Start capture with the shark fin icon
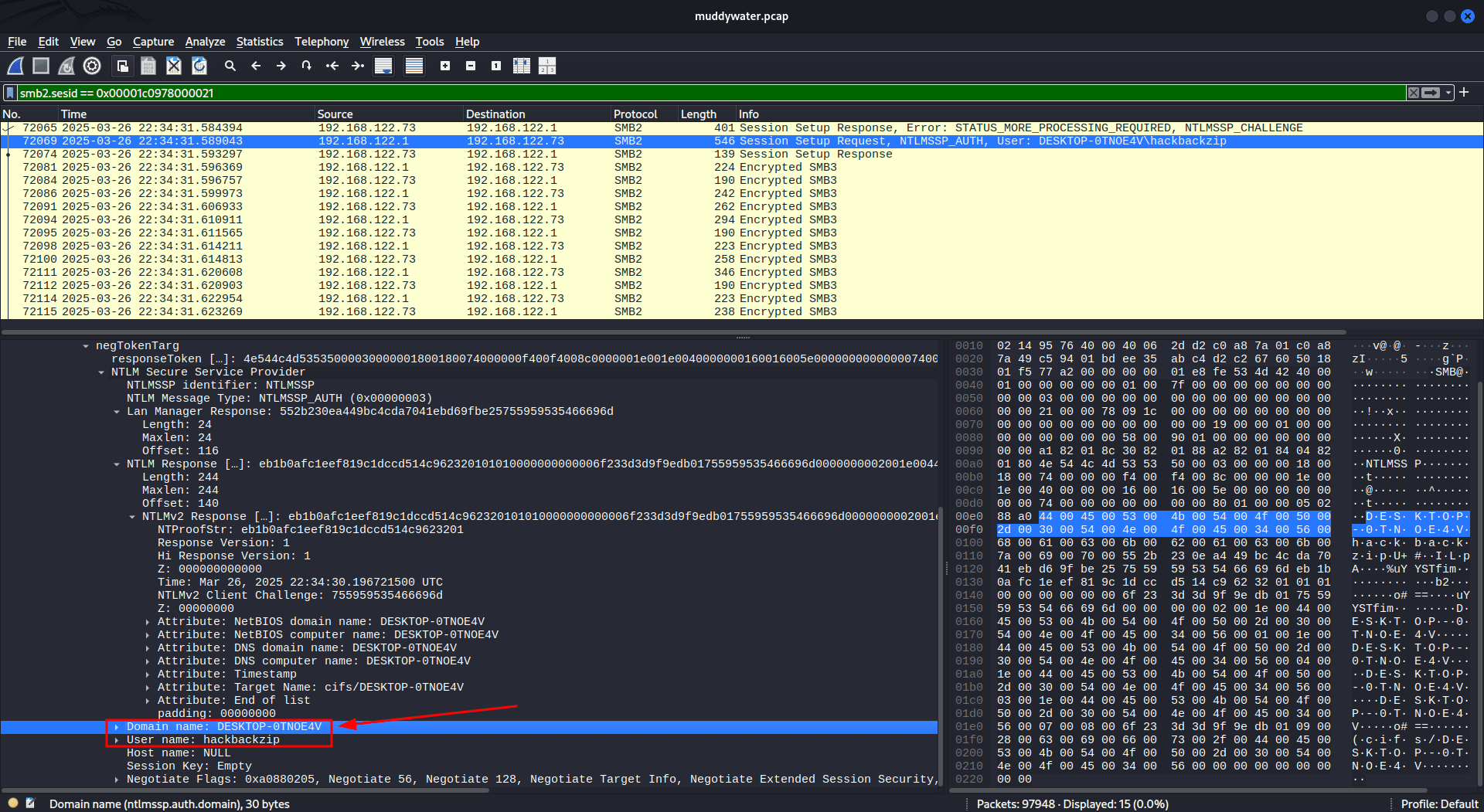The width and height of the screenshot is (1484, 812). point(15,66)
